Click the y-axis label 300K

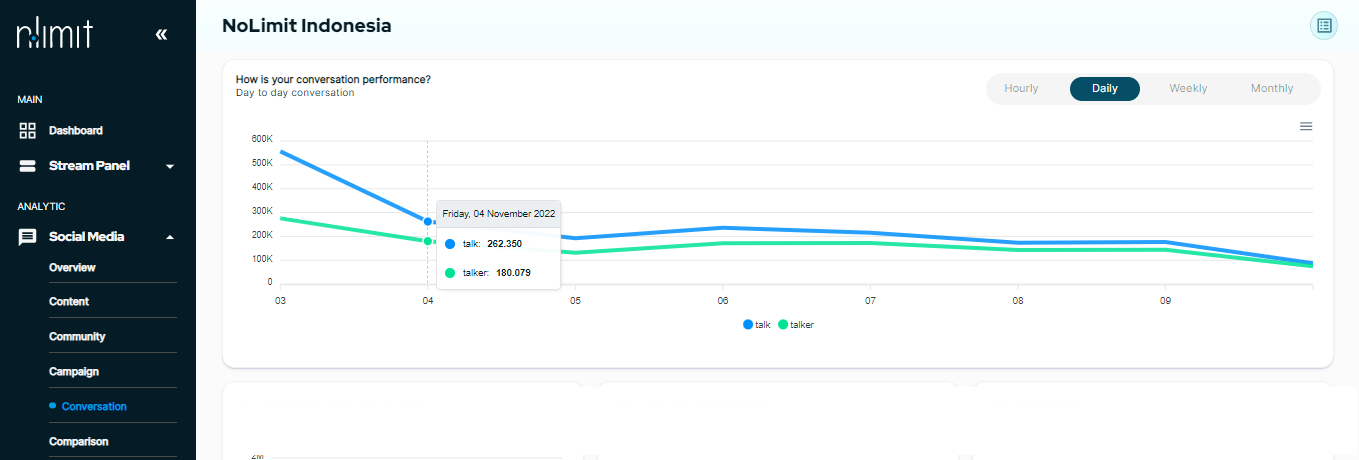262,211
